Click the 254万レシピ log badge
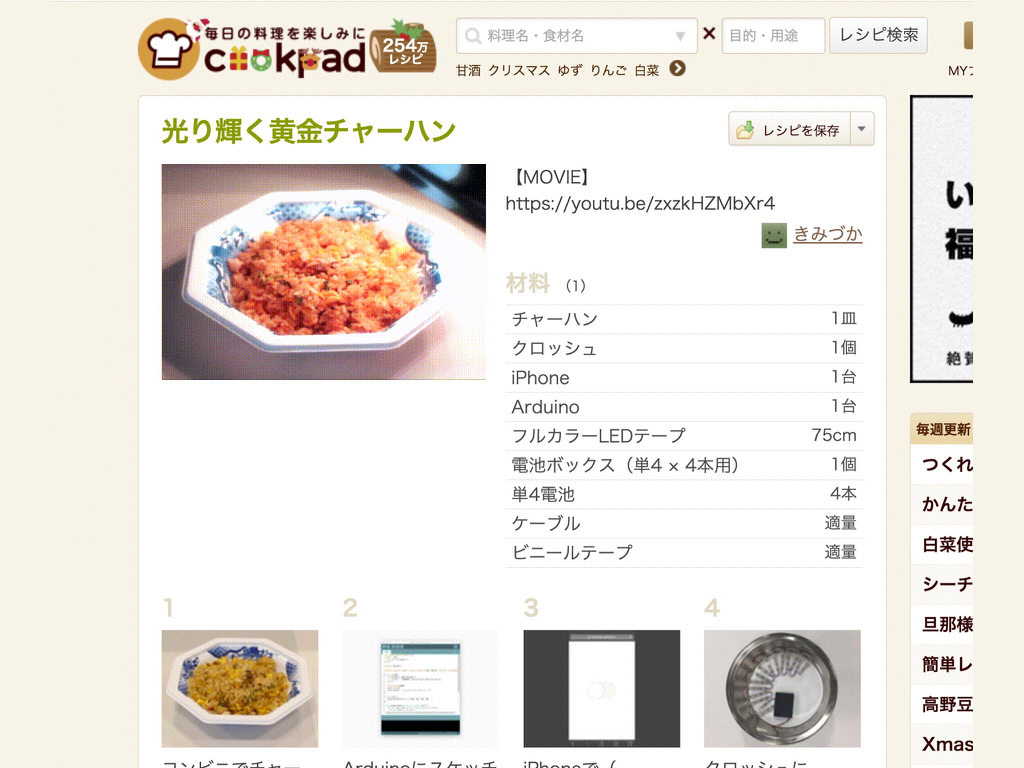 (x=403, y=48)
